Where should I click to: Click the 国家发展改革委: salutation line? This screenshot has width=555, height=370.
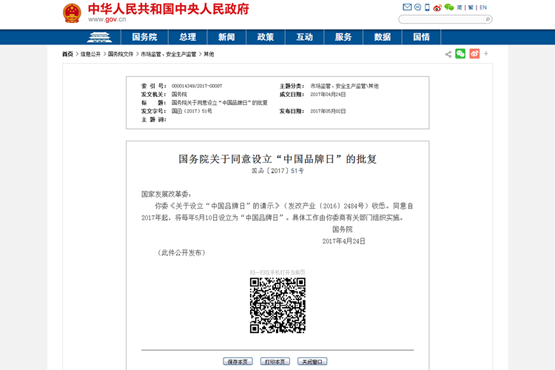pos(166,194)
